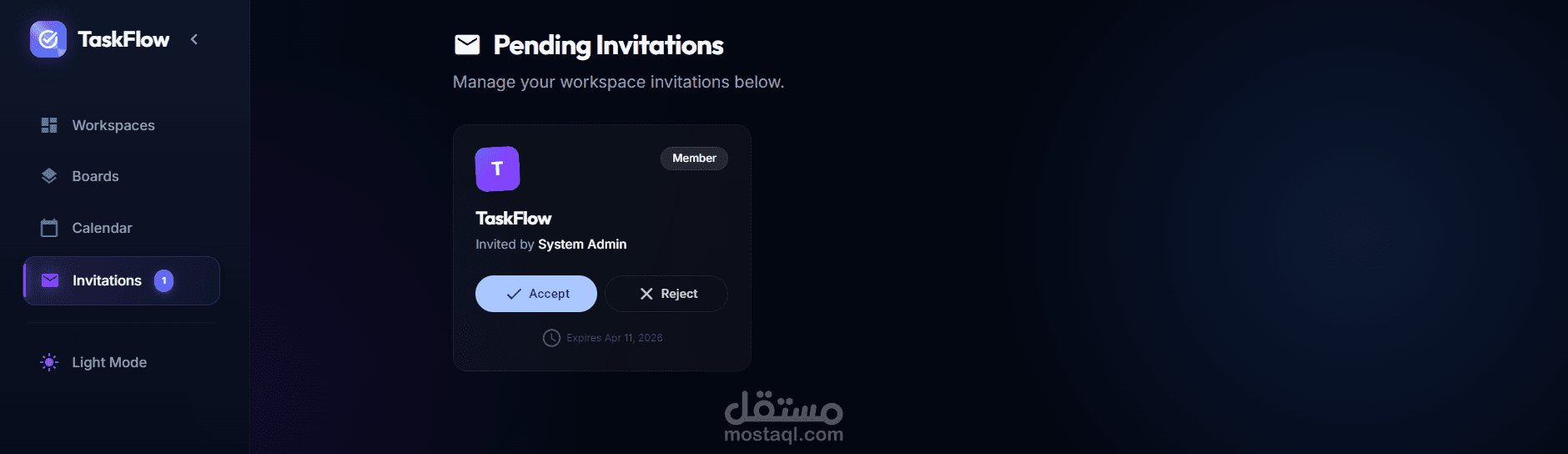Screen dimensions: 1568x454
Task: Toggle Light Mode text label
Action: pyautogui.click(x=109, y=362)
